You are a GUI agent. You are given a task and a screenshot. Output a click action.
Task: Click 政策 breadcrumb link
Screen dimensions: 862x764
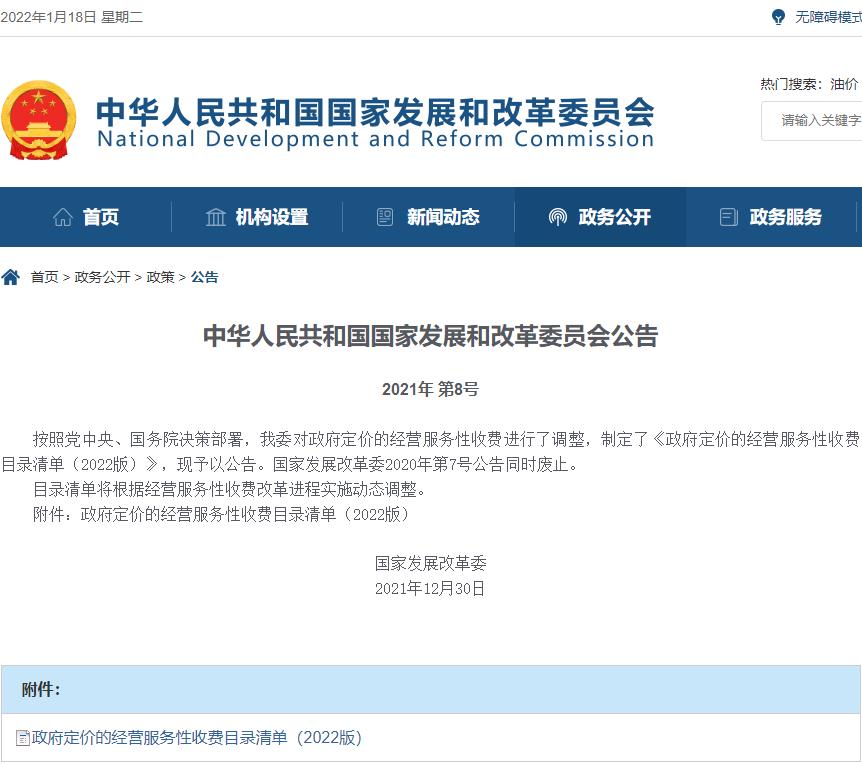(161, 277)
